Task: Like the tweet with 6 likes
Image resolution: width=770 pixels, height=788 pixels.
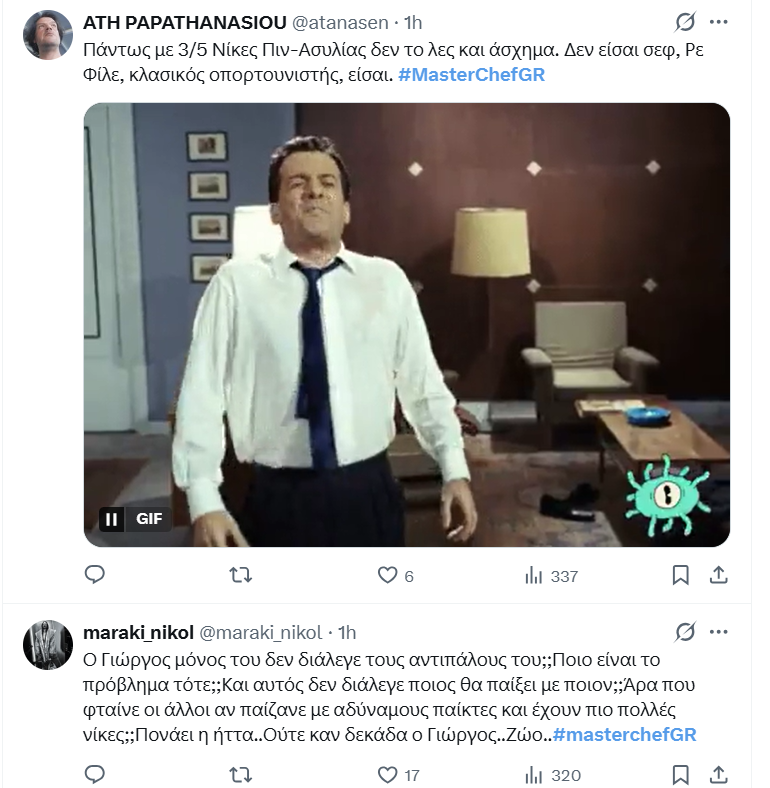Action: pos(388,575)
